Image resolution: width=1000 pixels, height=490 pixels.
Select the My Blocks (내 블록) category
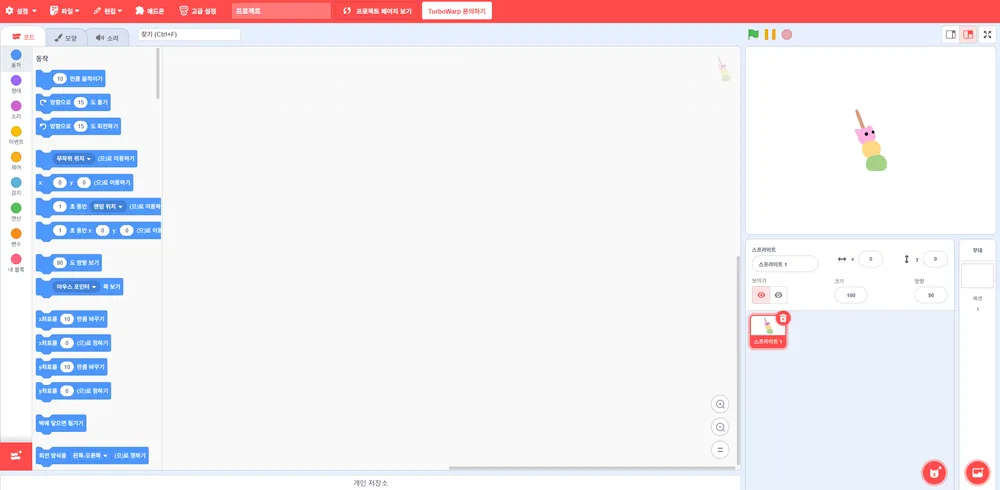16,263
